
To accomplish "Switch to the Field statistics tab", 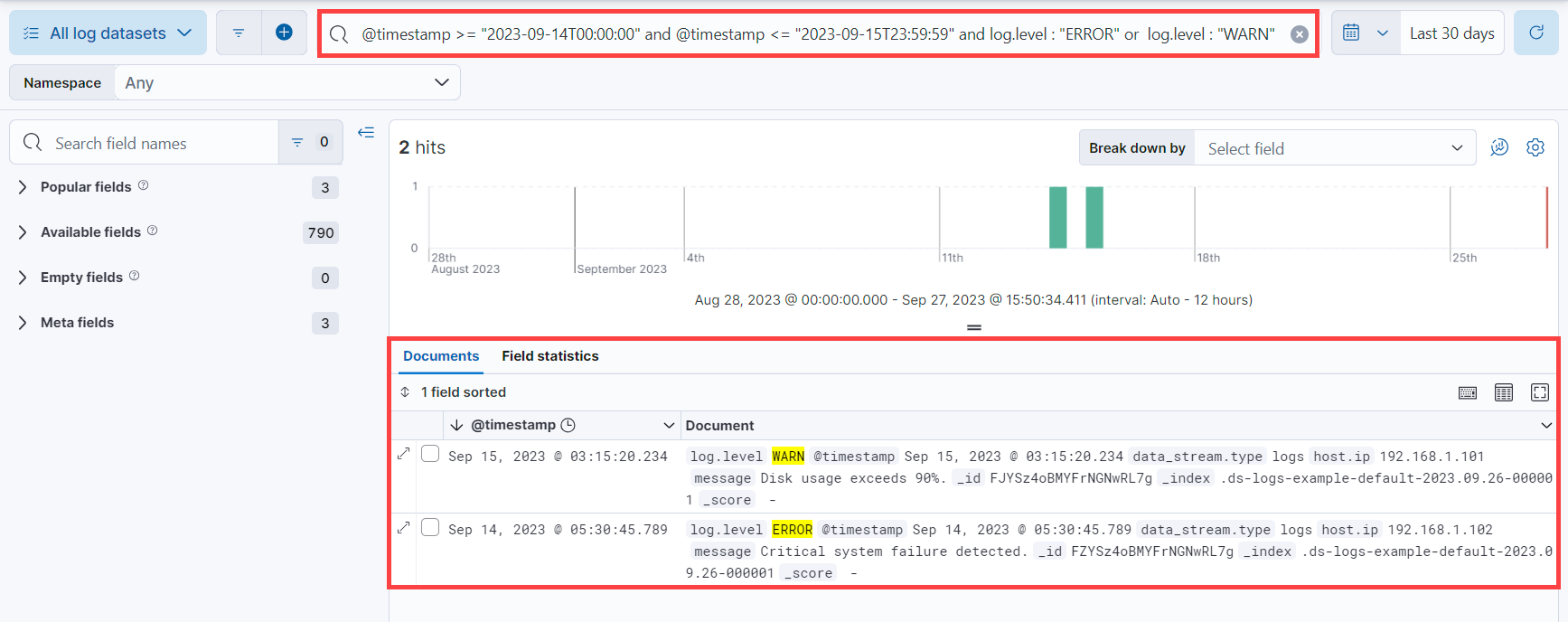I will 549,356.
